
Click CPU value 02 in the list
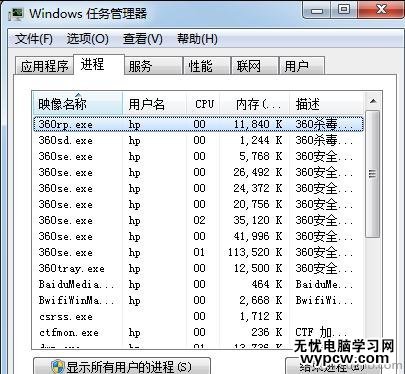point(199,220)
